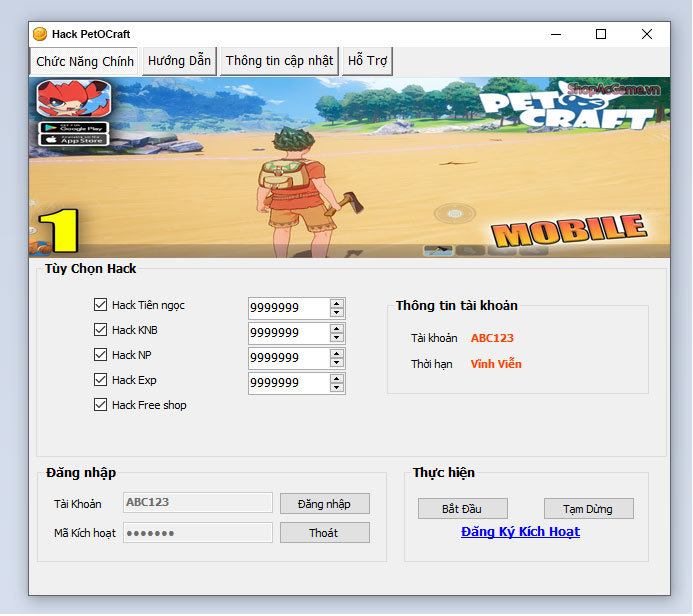Close the Hack PetOCraft window
This screenshot has height=616, width=693.
point(647,34)
